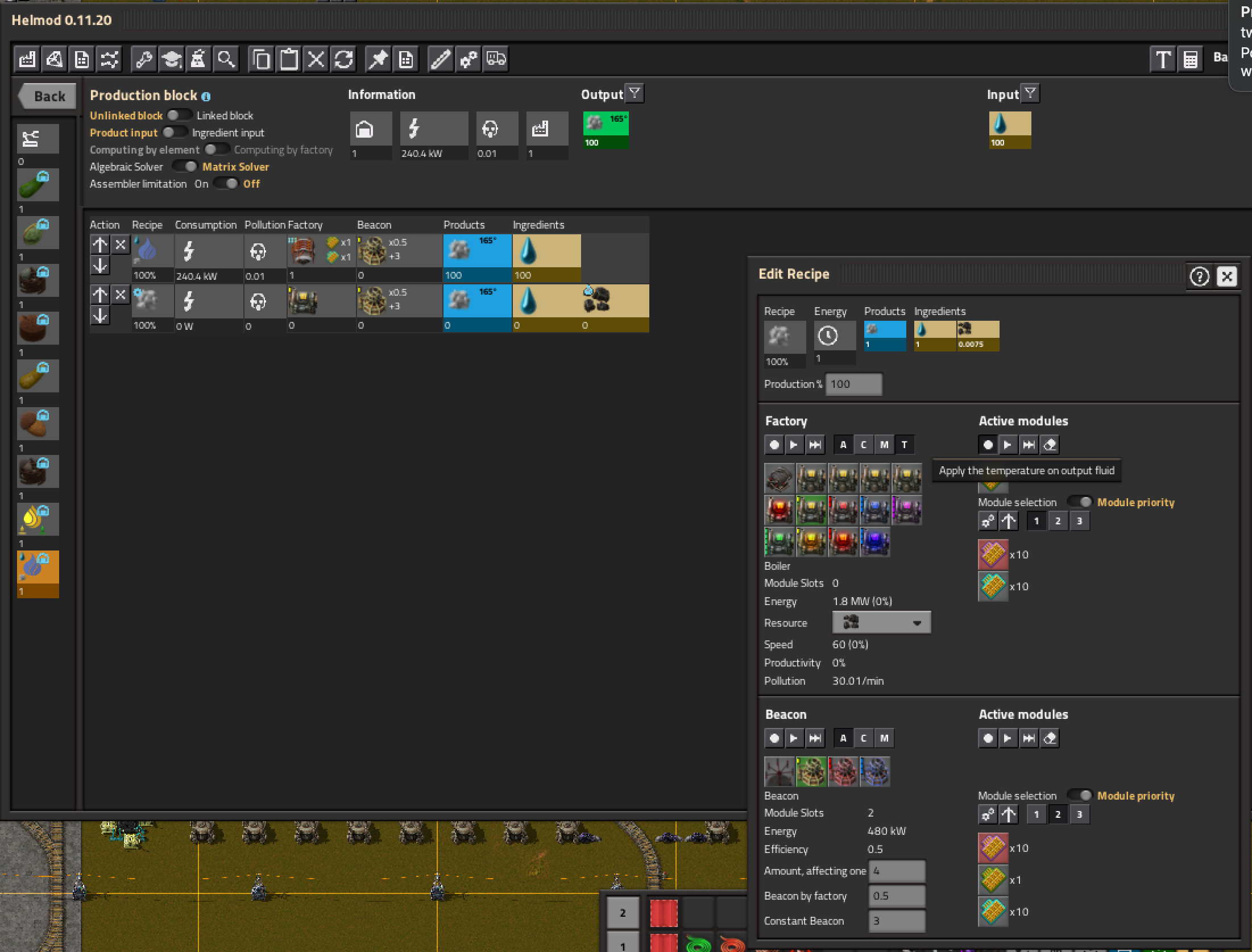Click the Back button
This screenshot has width=1252, height=952.
click(47, 96)
